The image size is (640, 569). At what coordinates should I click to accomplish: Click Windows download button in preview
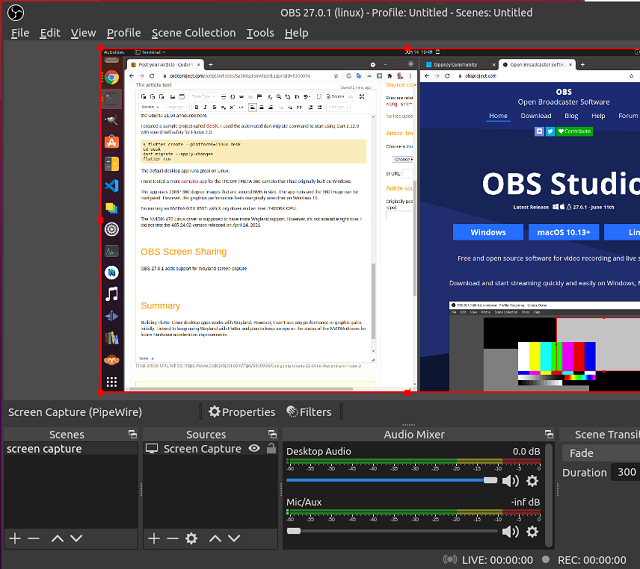coord(488,232)
